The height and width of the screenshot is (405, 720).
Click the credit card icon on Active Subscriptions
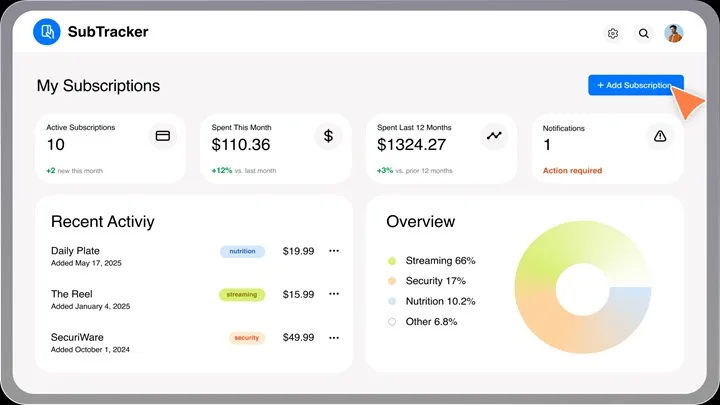[x=163, y=136]
